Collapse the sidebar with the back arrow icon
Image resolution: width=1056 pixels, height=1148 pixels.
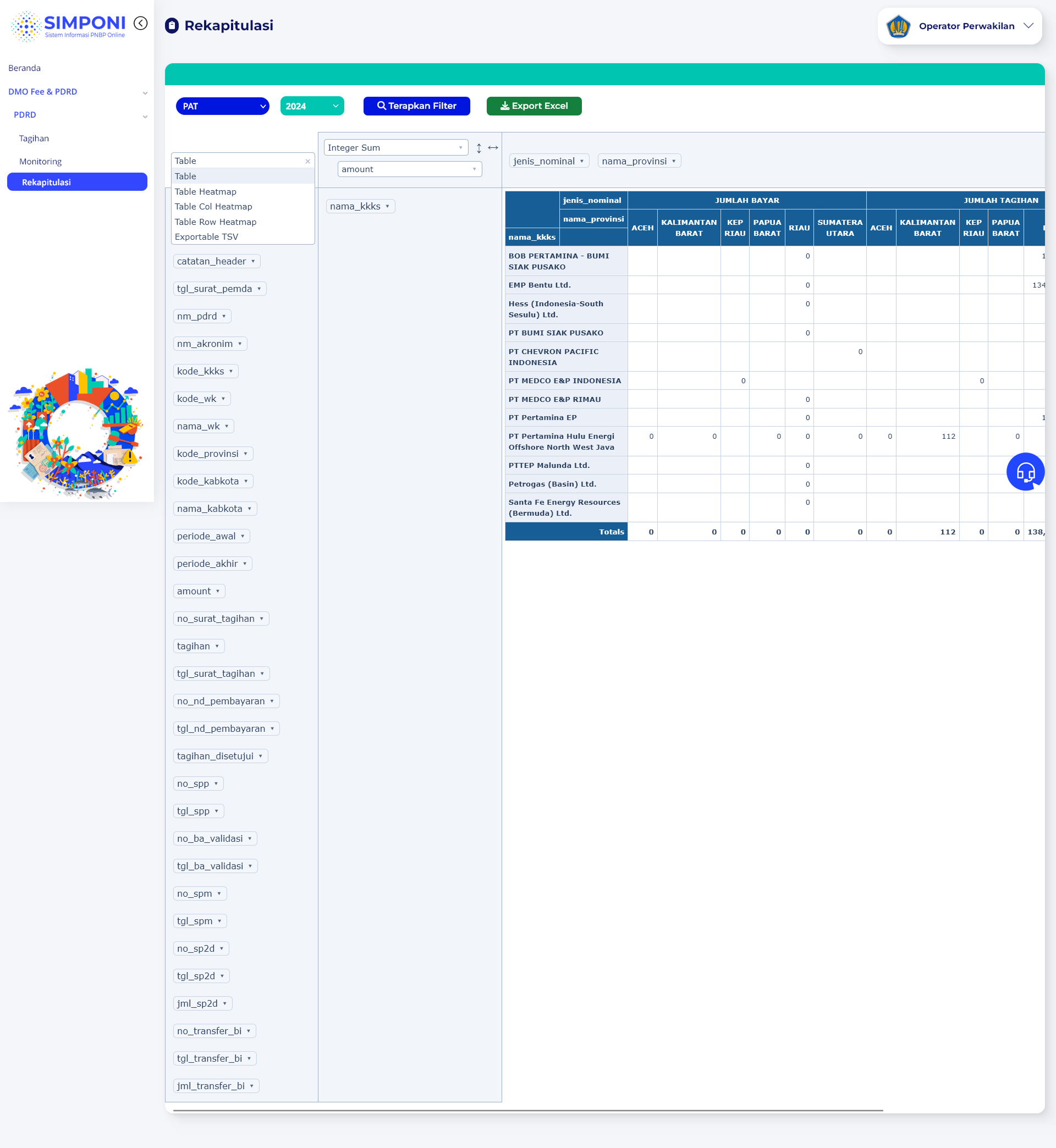tap(141, 24)
